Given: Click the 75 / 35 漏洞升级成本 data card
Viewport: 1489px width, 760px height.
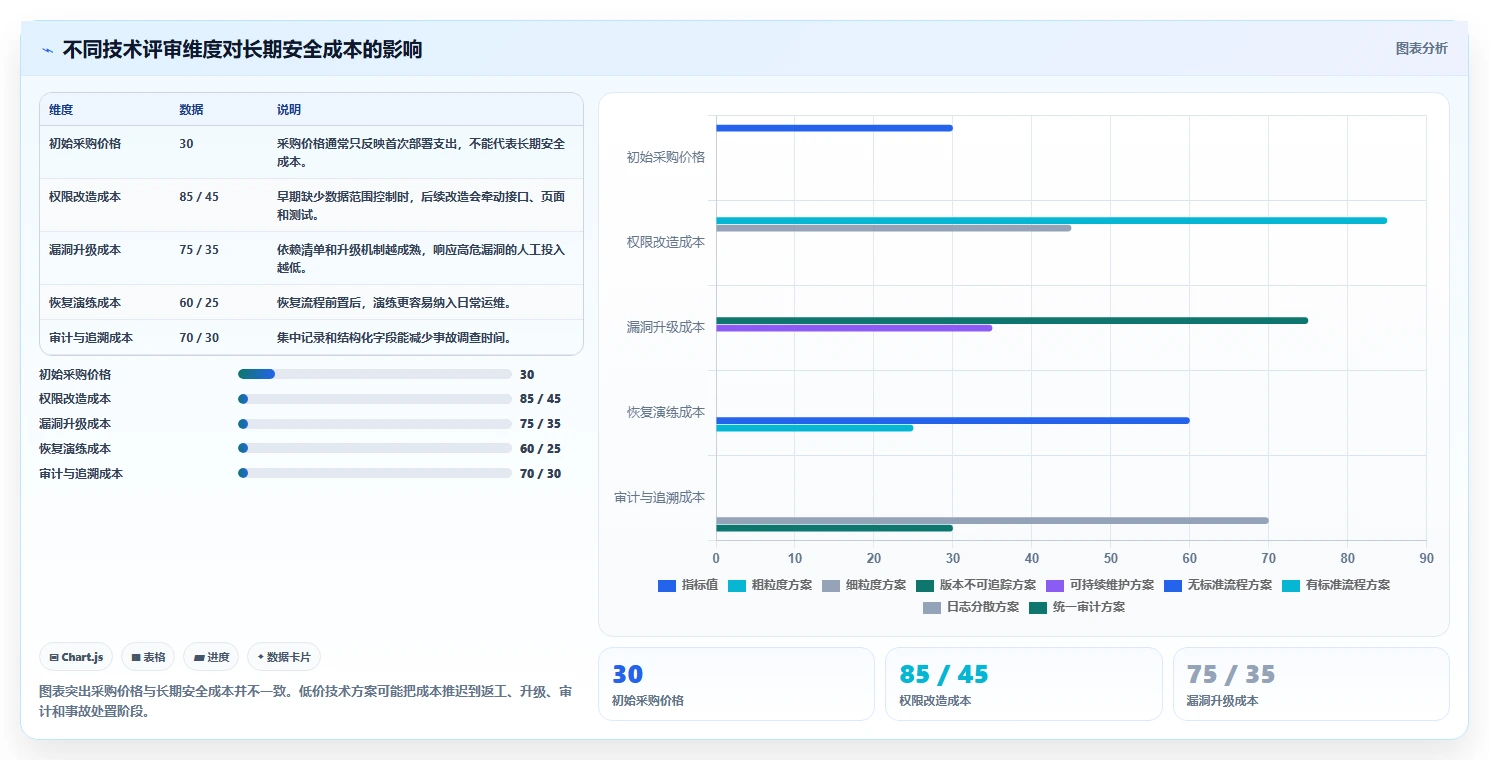Looking at the screenshot, I should (x=1311, y=684).
